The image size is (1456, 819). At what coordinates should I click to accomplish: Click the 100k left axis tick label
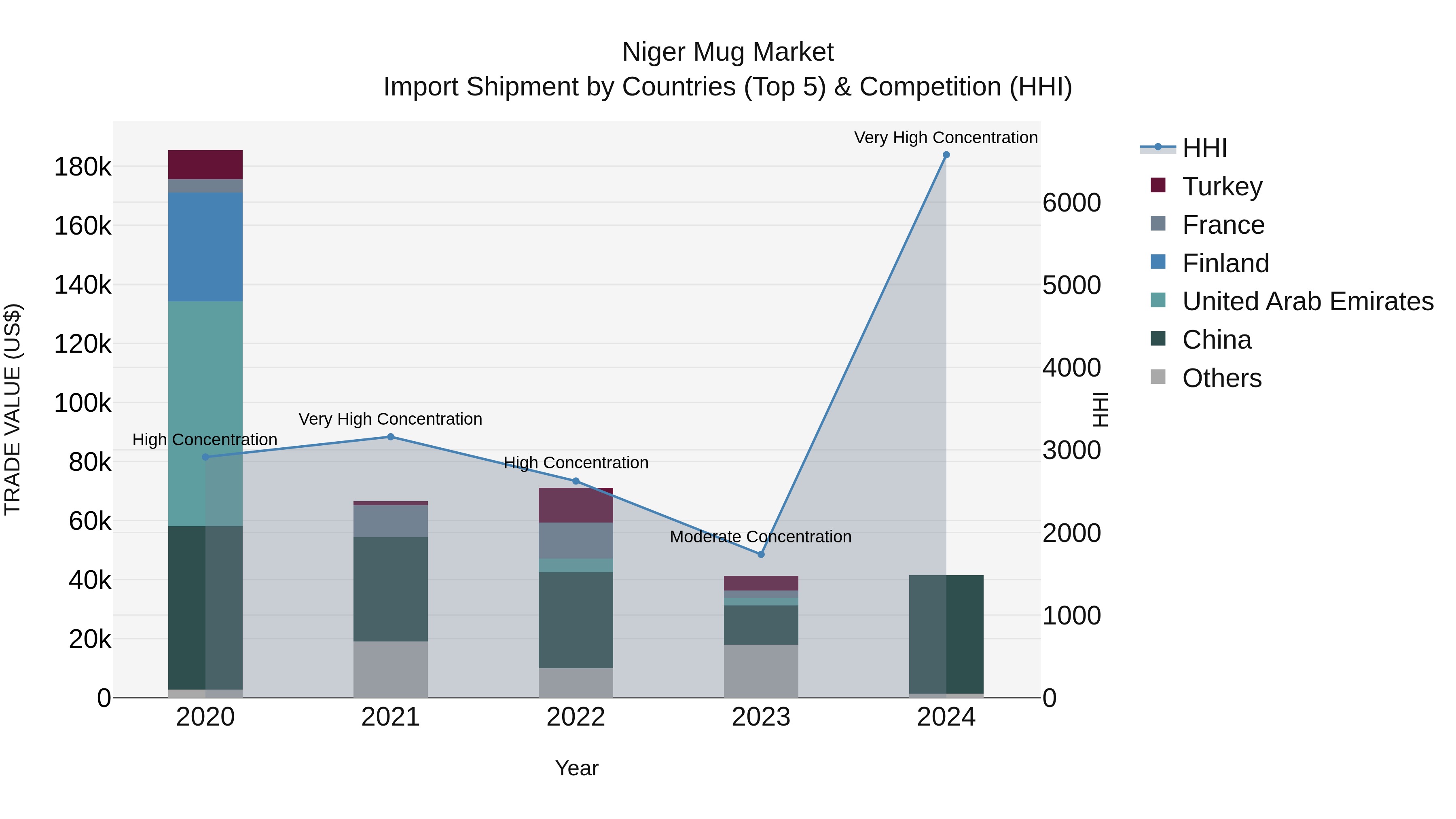tap(83, 403)
